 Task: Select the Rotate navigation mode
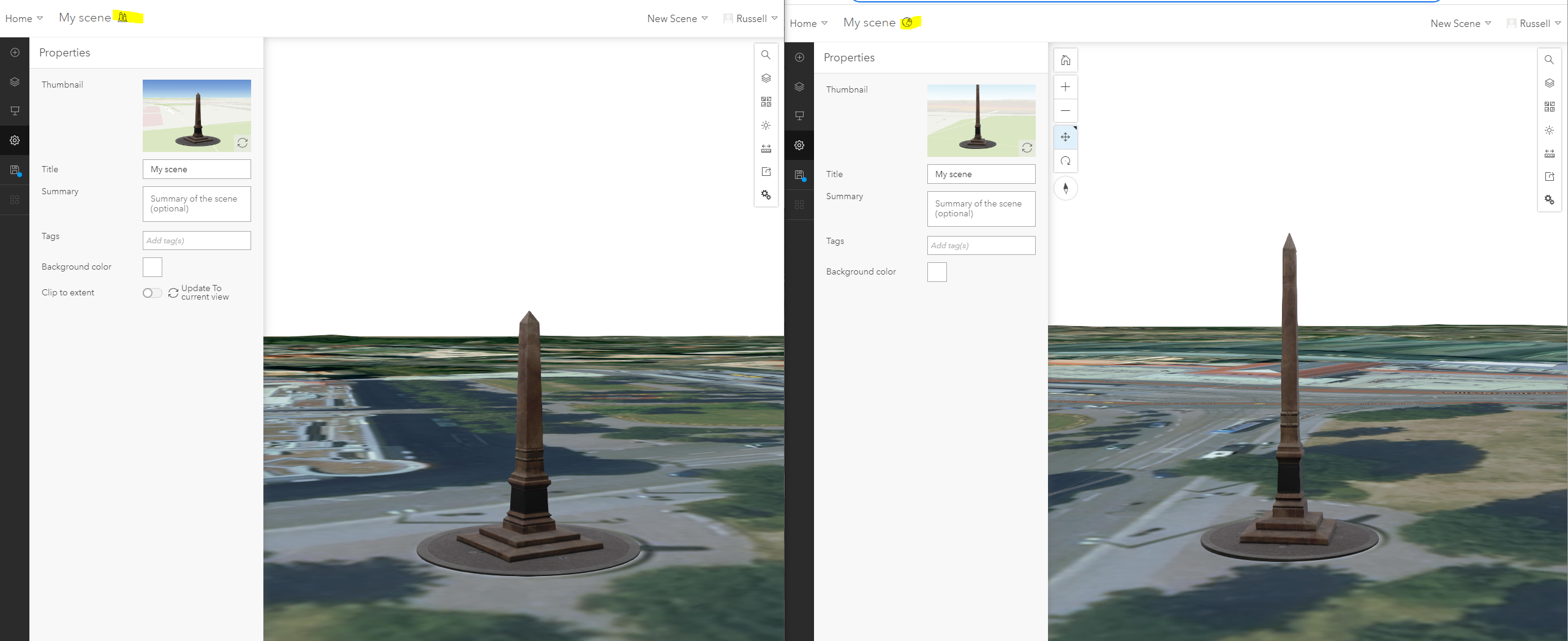click(1066, 161)
